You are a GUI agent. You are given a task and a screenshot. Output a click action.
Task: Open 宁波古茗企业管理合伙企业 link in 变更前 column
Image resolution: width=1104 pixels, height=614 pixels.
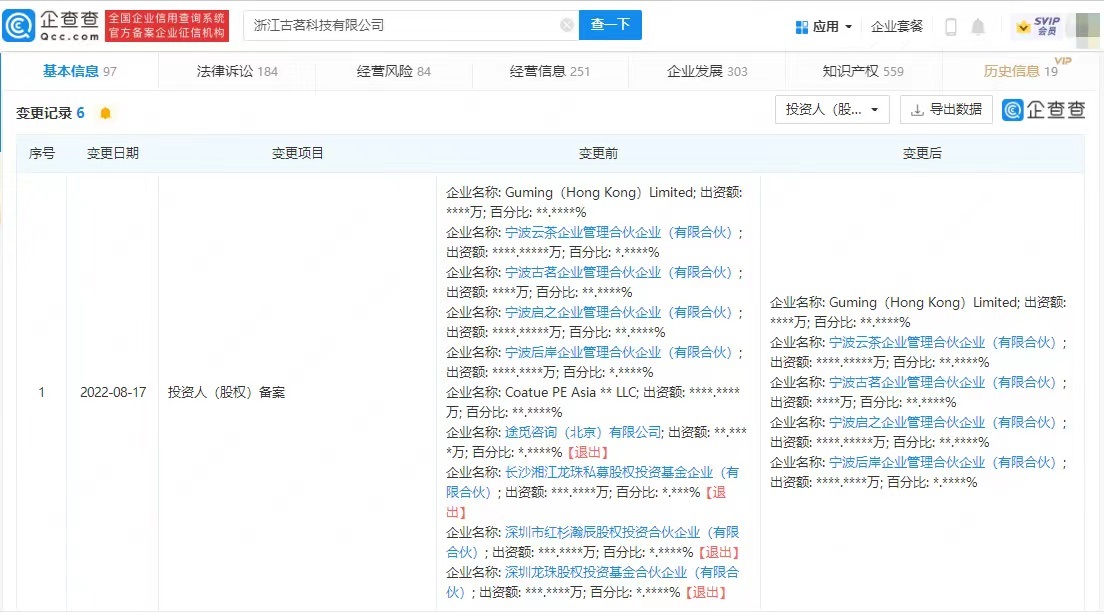619,272
